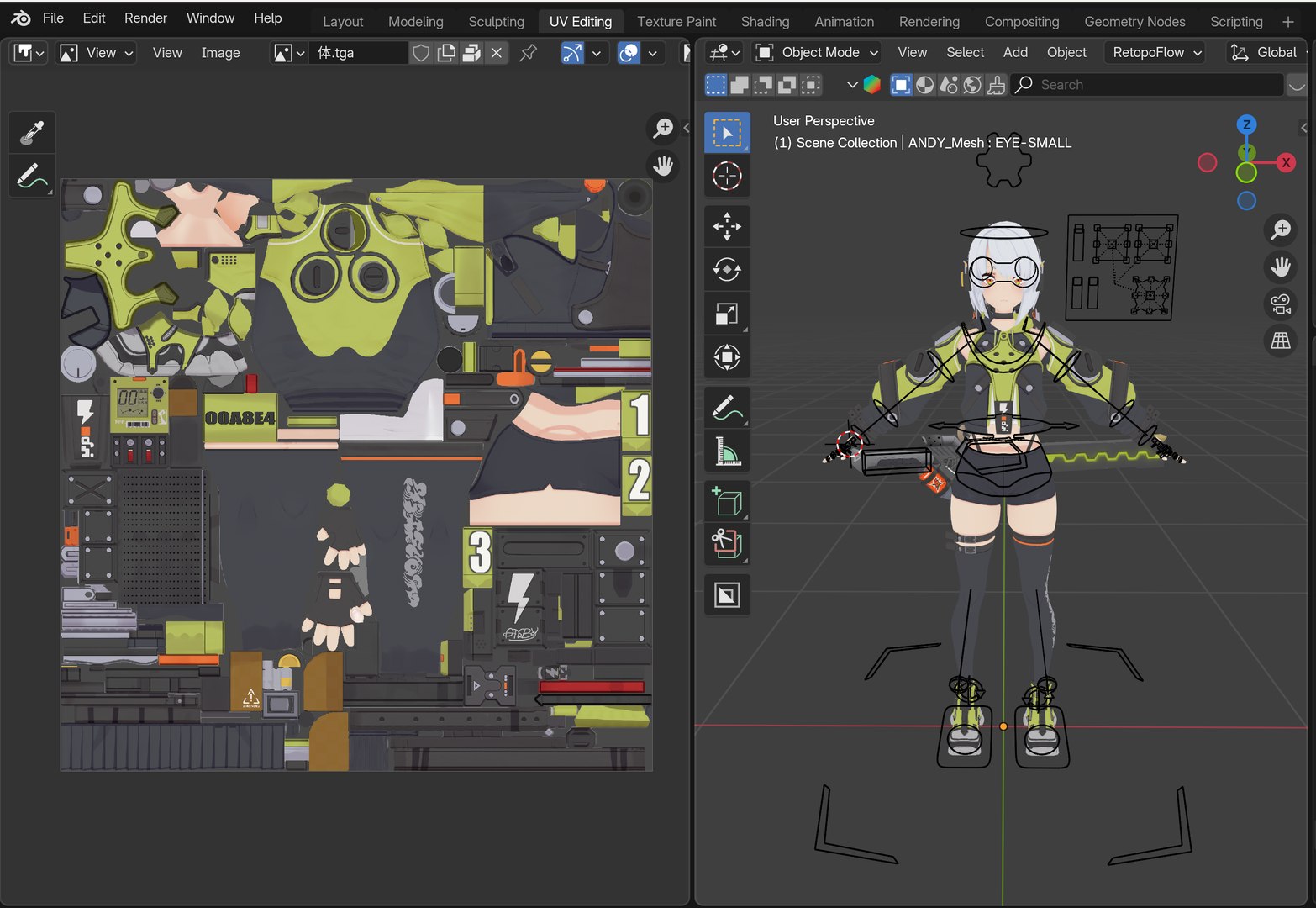Viewport: 1316px width, 908px height.
Task: Click the Image menu in image editor header
Action: pyautogui.click(x=220, y=53)
